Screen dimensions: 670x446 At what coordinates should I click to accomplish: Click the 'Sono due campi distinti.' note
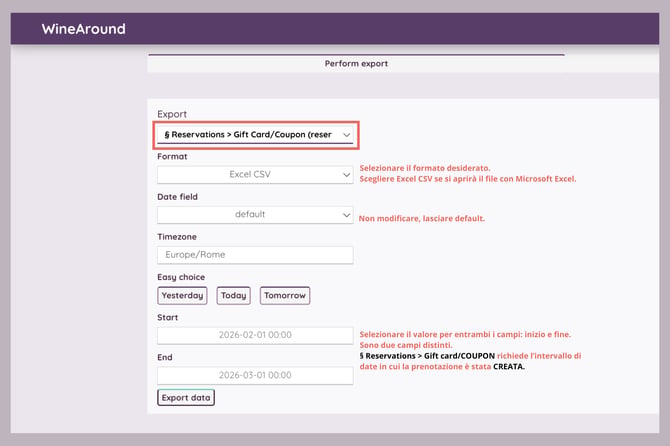point(406,345)
